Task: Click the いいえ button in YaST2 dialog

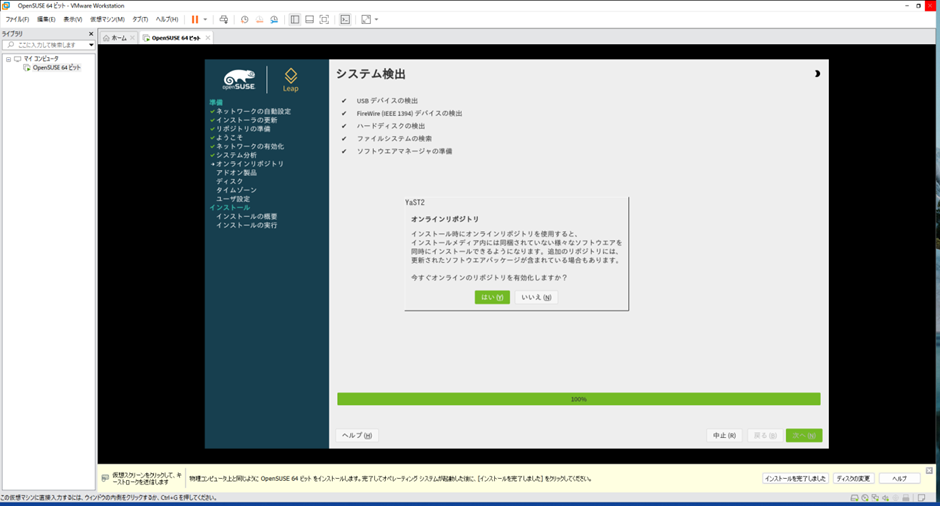Action: (536, 297)
